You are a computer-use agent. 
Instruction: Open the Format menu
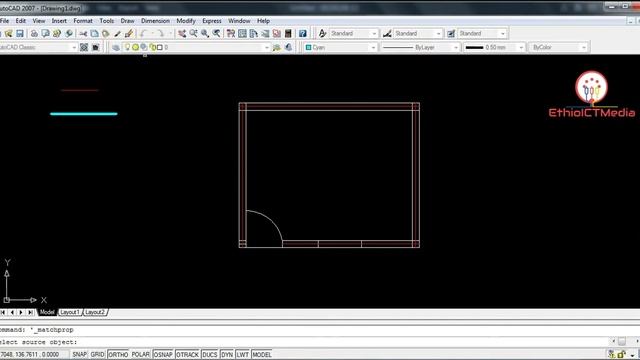(x=83, y=20)
